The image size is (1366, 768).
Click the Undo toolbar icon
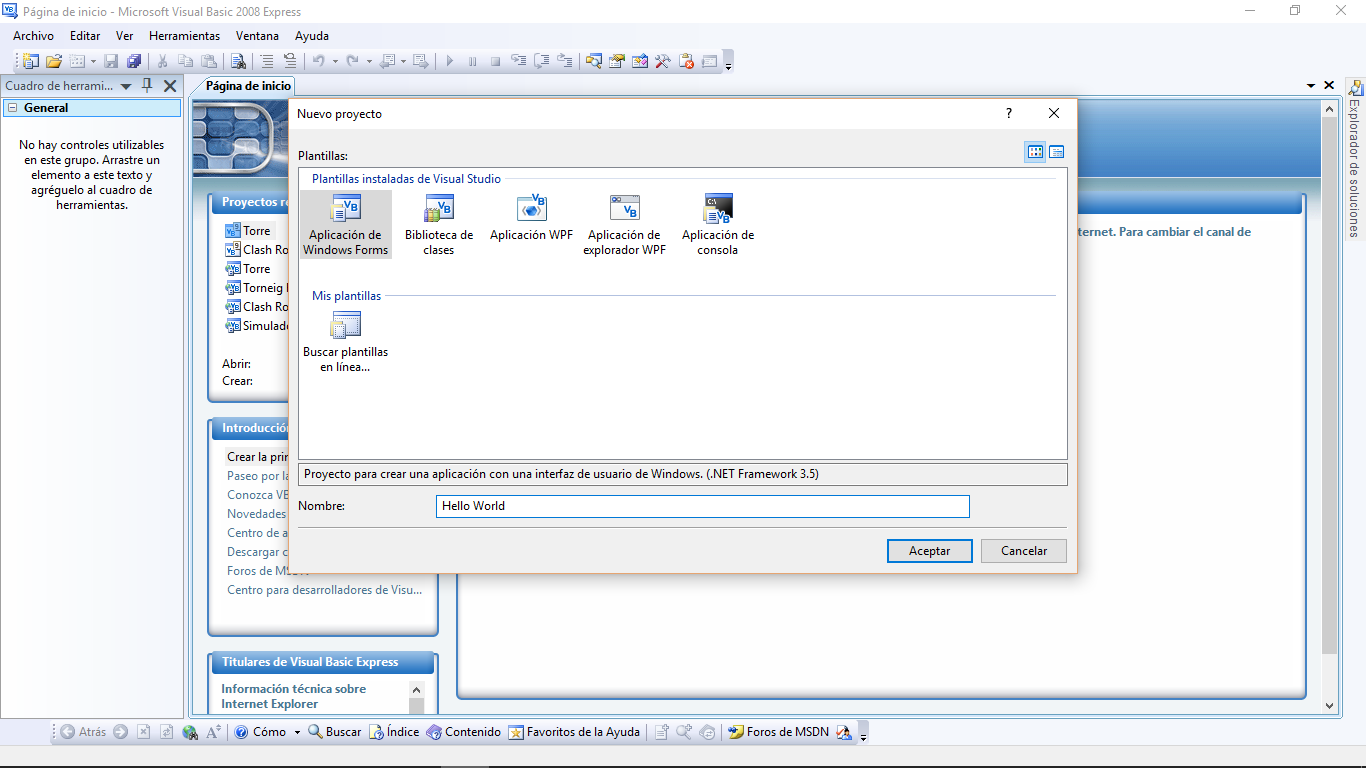(x=318, y=61)
